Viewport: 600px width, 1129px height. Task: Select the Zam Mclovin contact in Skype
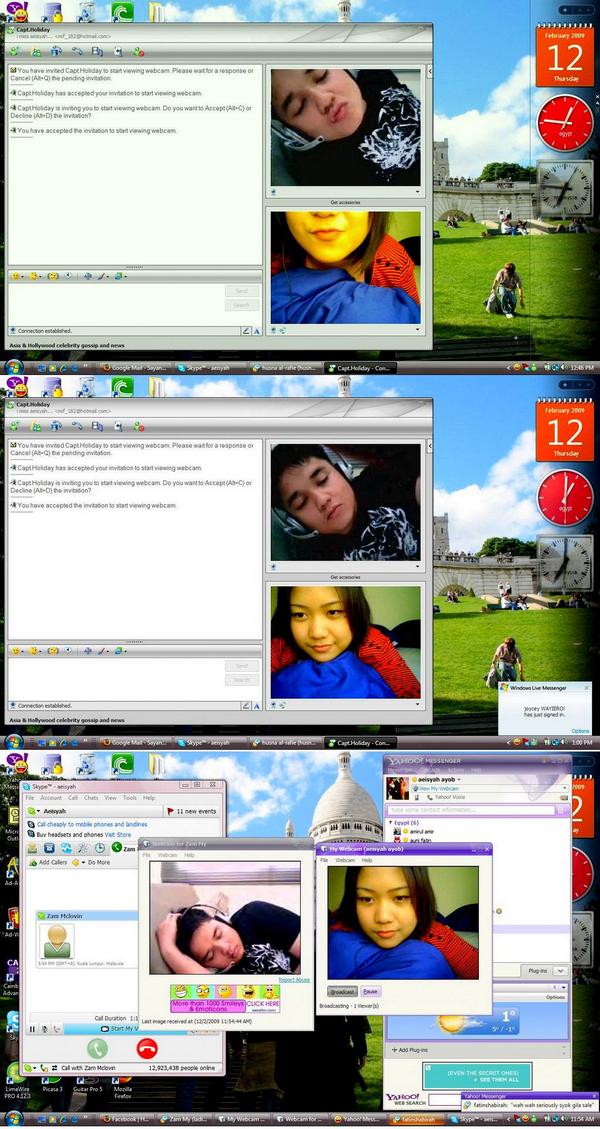click(64, 915)
